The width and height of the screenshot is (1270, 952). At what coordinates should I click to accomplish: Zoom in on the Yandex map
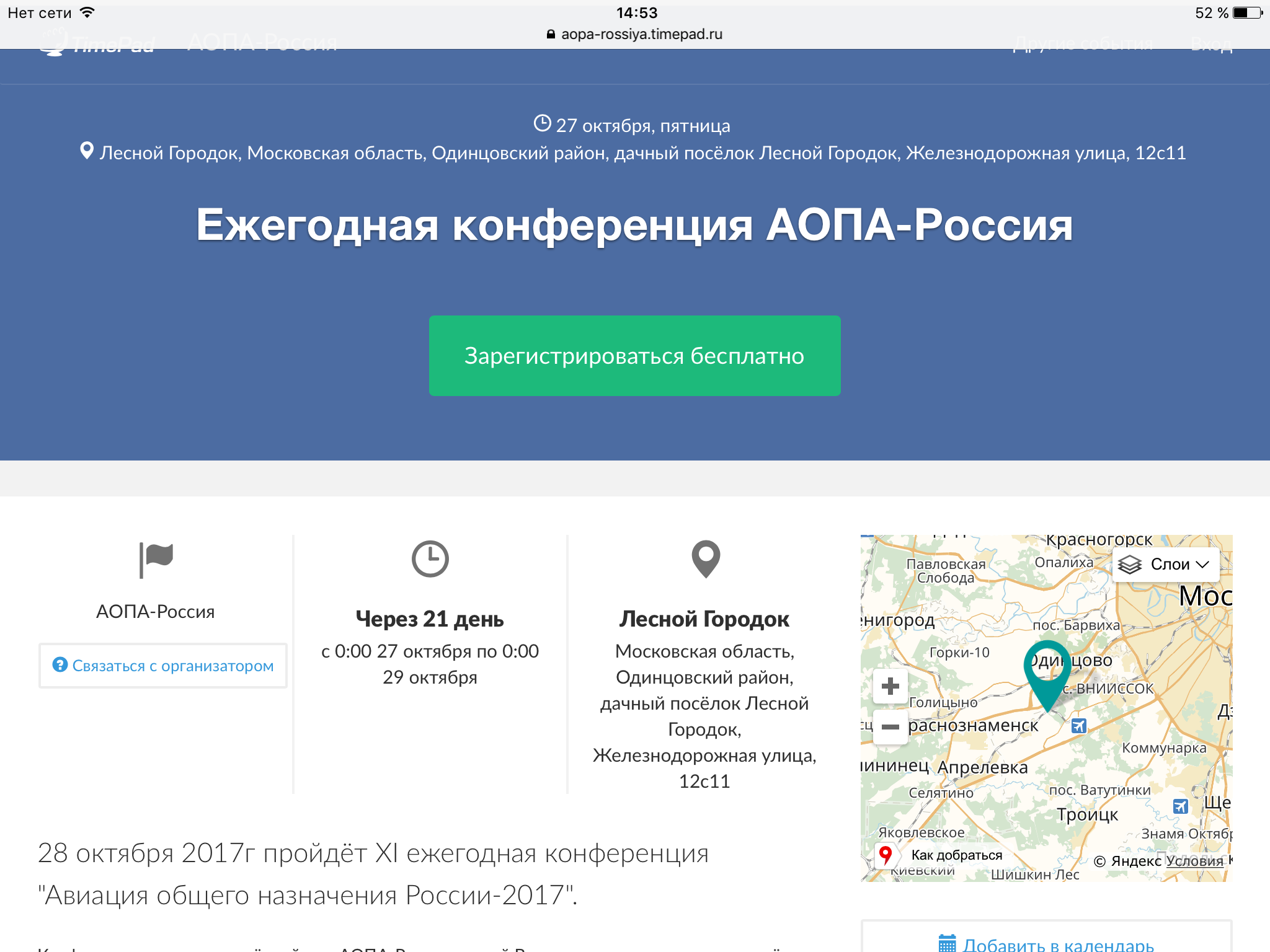click(x=890, y=686)
